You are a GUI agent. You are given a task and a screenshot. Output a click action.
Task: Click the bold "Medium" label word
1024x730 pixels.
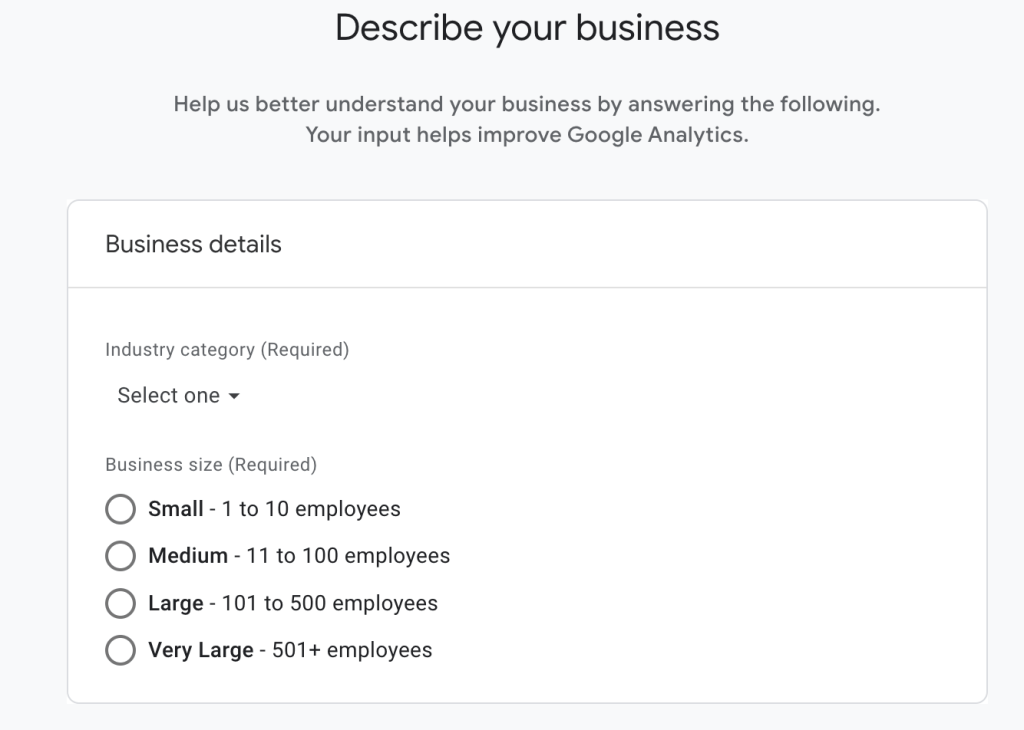click(188, 556)
